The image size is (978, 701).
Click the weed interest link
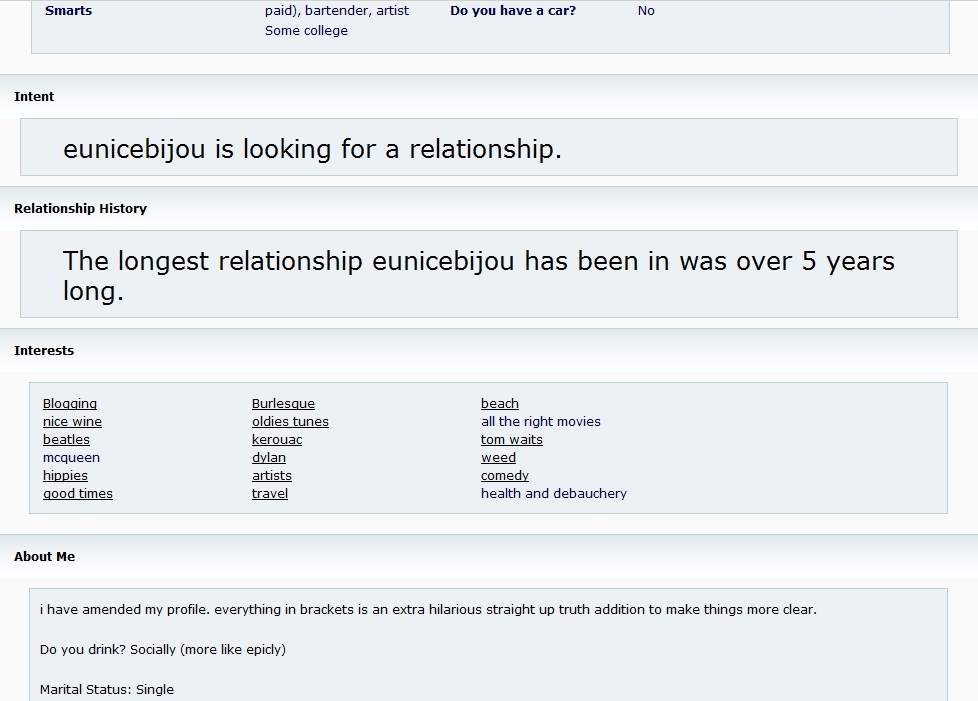coord(498,458)
